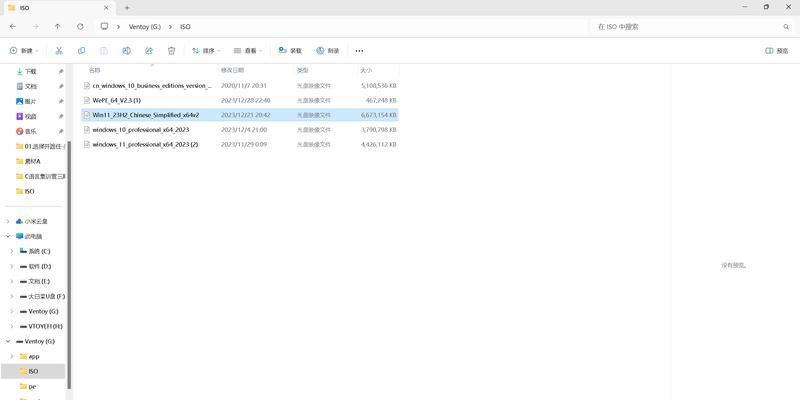Close the ISO tab
800x400 pixels.
click(x=106, y=8)
